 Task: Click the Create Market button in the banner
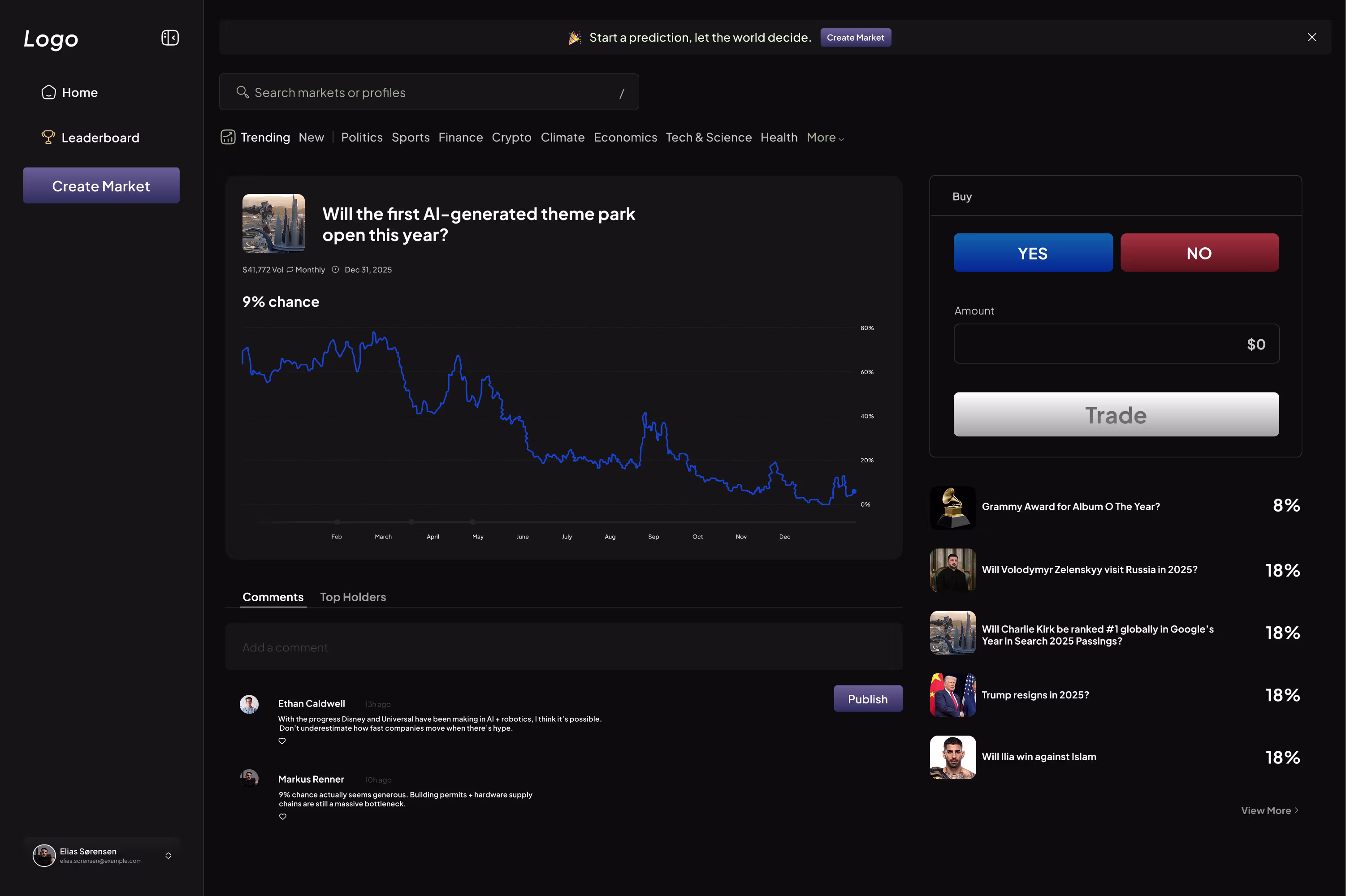pyautogui.click(x=855, y=38)
